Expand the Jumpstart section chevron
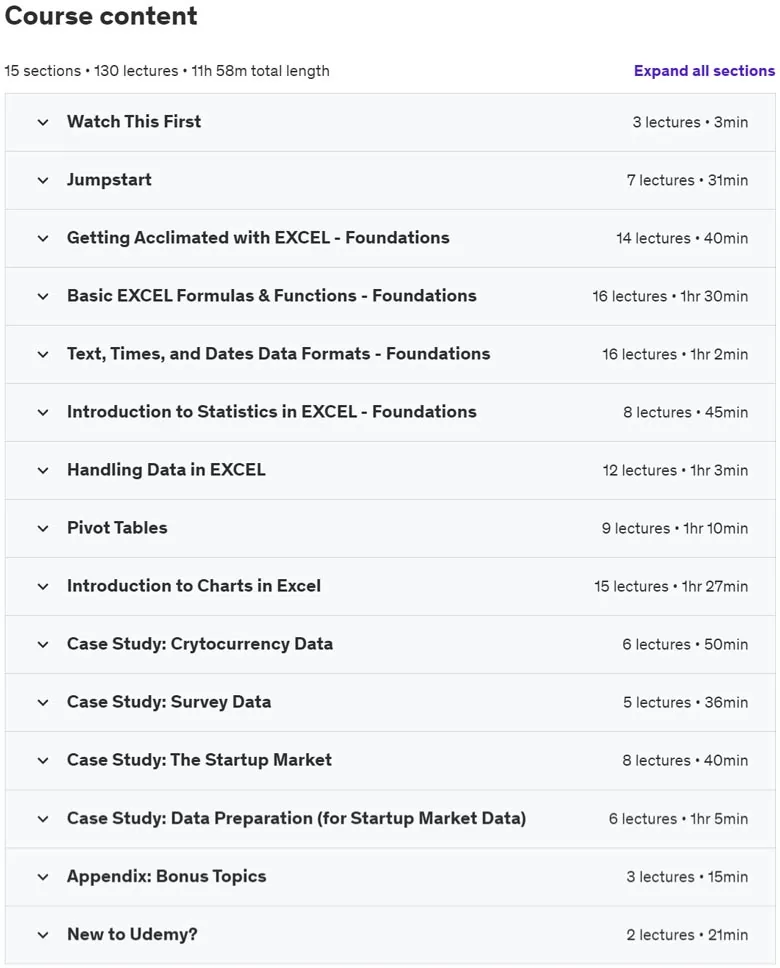 tap(43, 180)
